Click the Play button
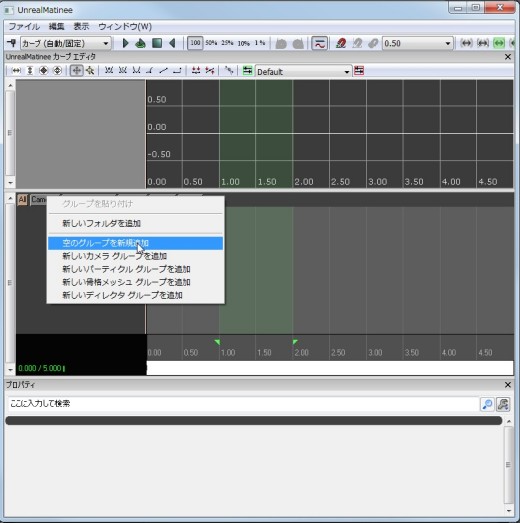The height and width of the screenshot is (523, 520). coord(125,43)
